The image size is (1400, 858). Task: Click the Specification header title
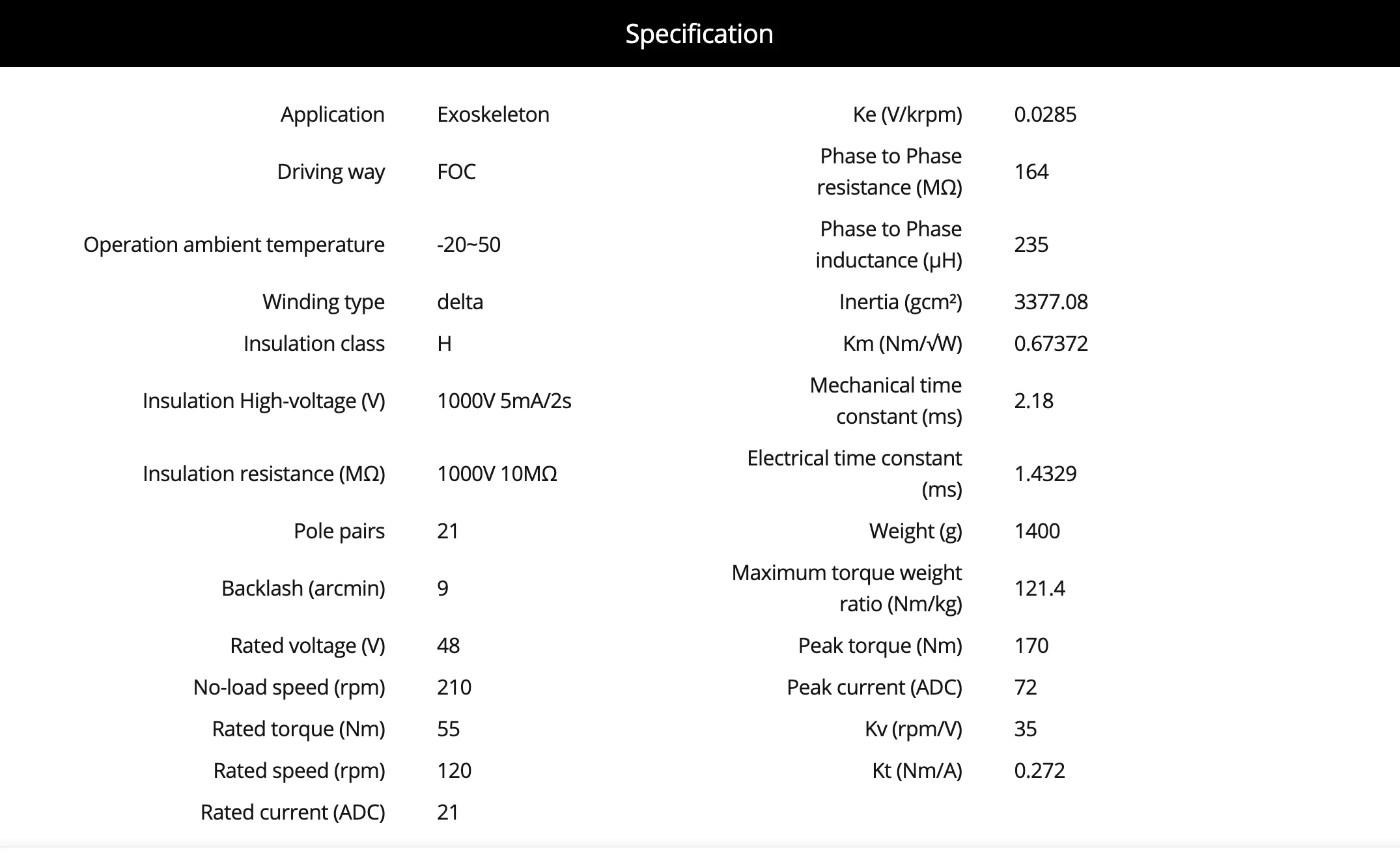pyautogui.click(x=699, y=34)
